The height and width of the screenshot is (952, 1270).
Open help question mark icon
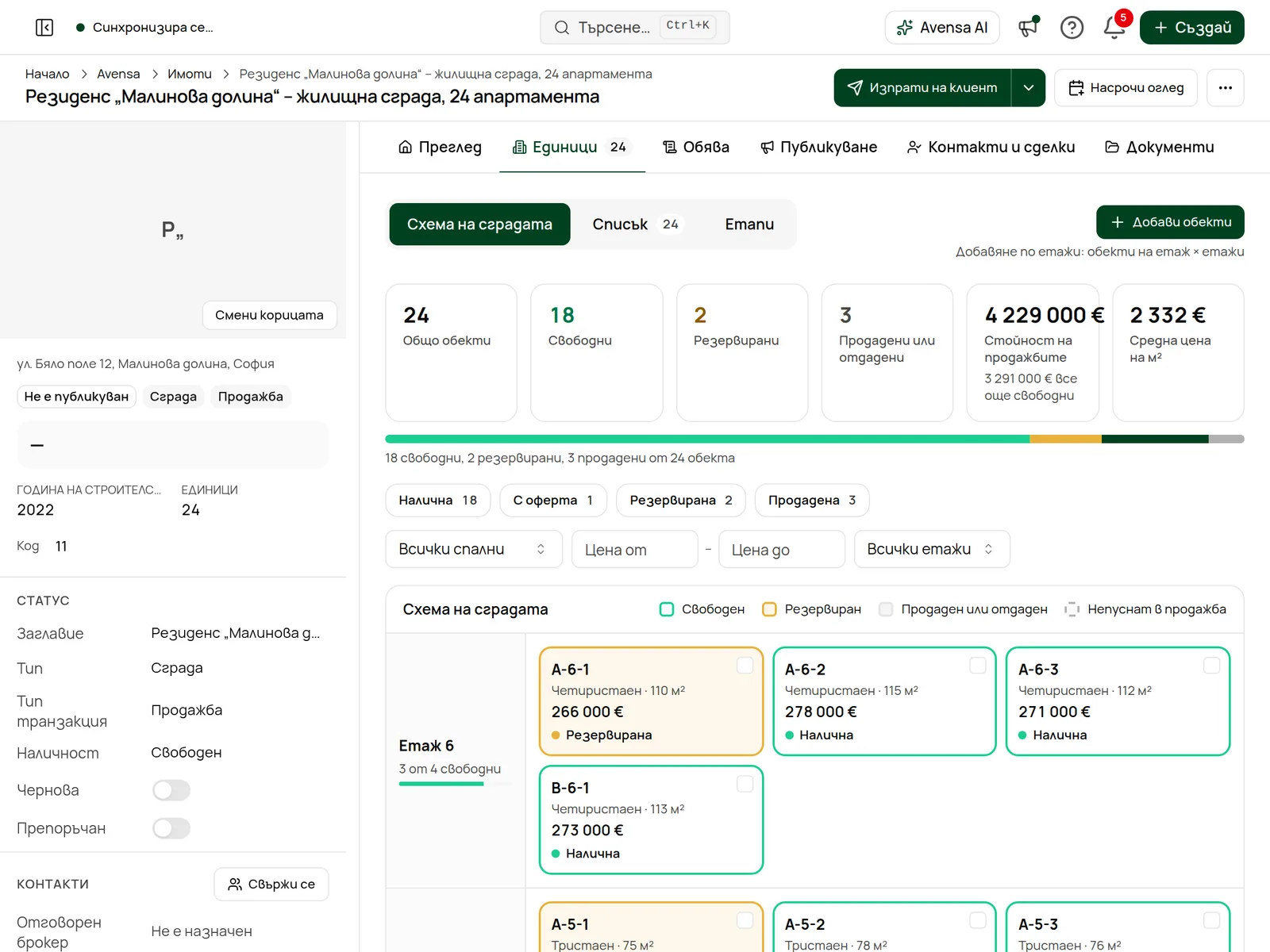pyautogui.click(x=1072, y=28)
